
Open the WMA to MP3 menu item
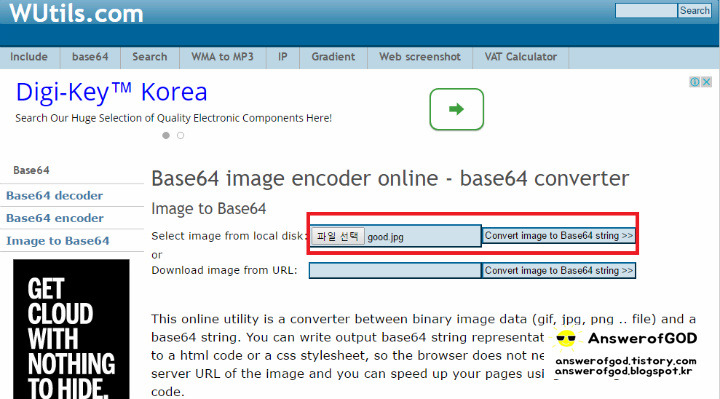(x=222, y=57)
